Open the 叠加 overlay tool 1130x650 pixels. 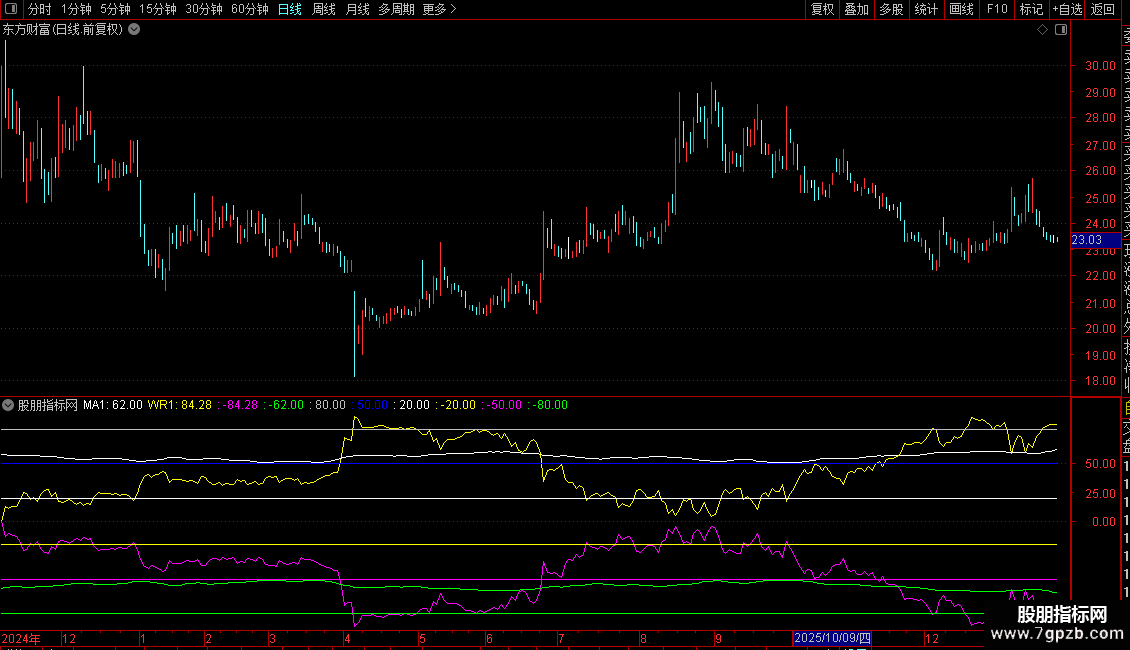[x=856, y=9]
